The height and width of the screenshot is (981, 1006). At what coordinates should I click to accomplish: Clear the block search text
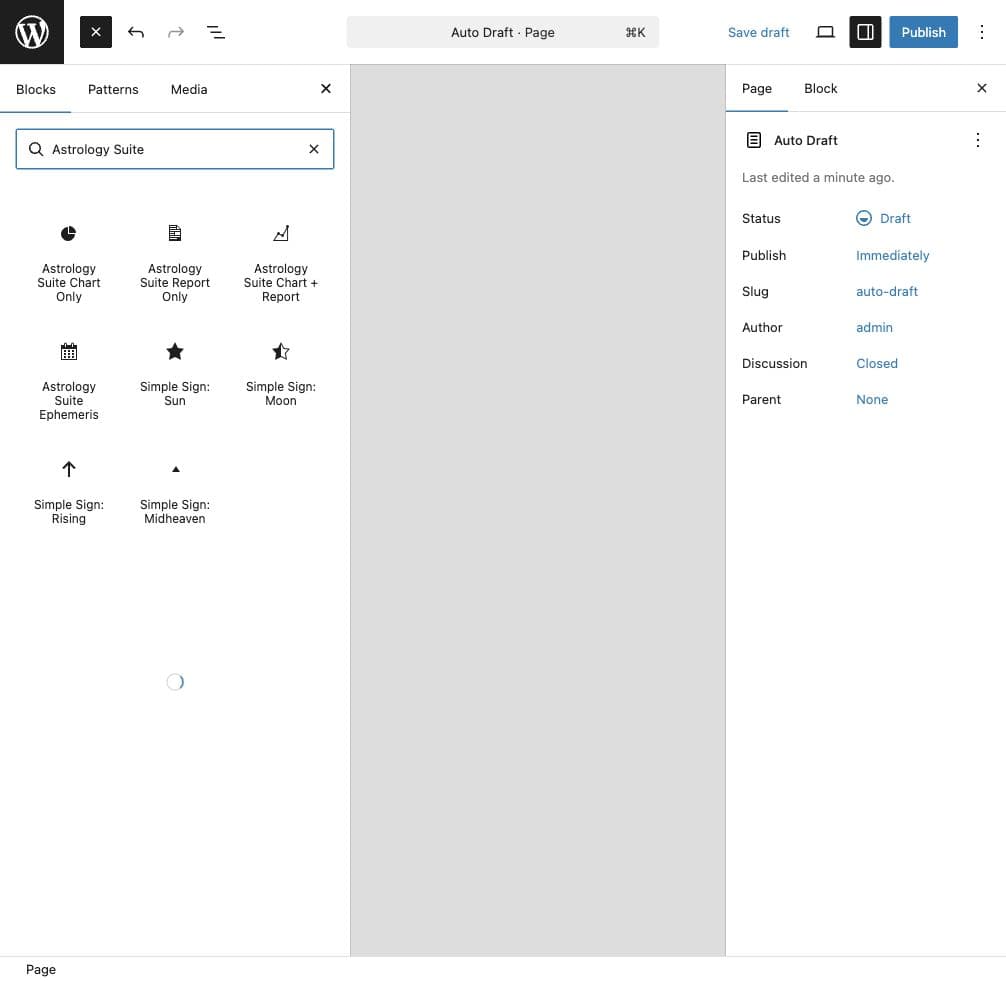pyautogui.click(x=314, y=149)
